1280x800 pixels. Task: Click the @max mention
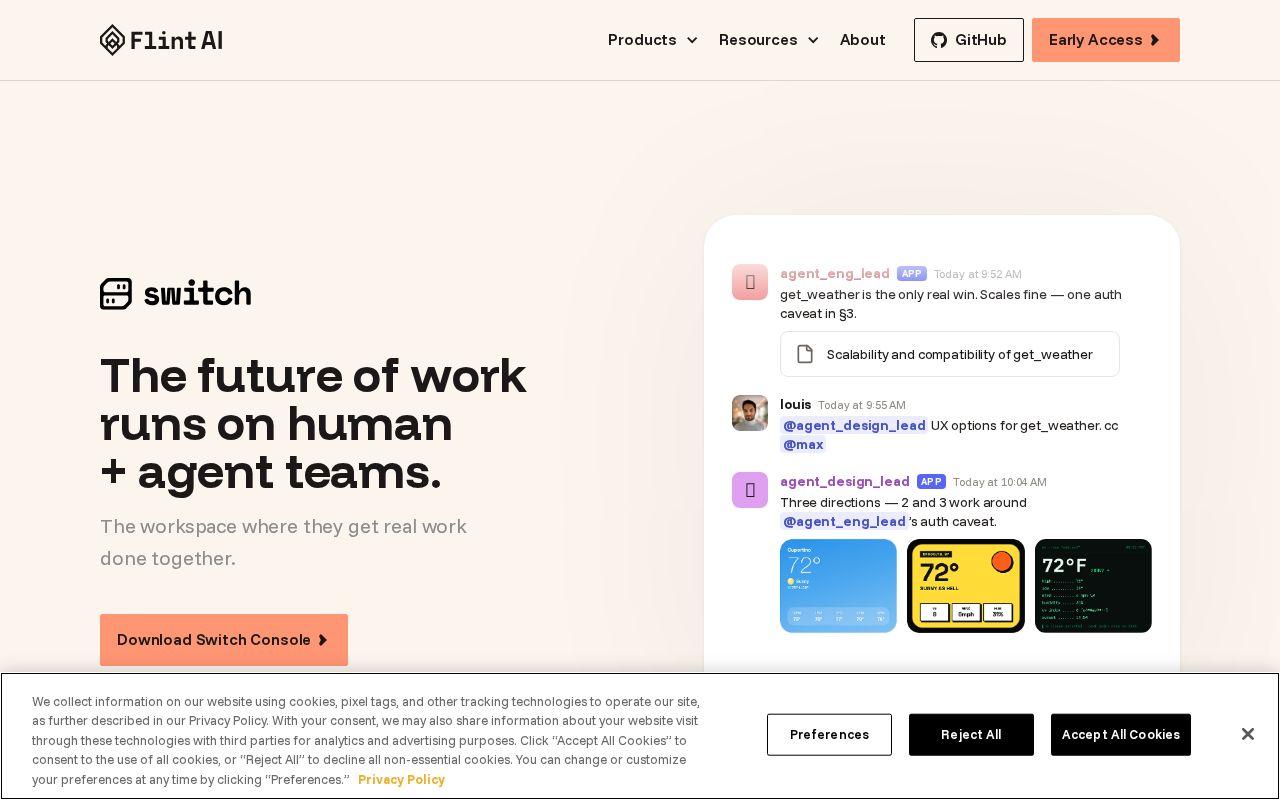(803, 445)
